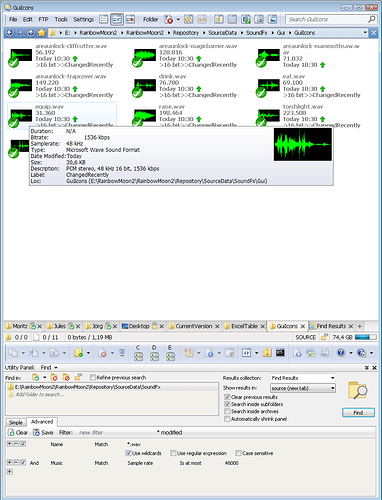Enable Automatically shrink panel

227,419
